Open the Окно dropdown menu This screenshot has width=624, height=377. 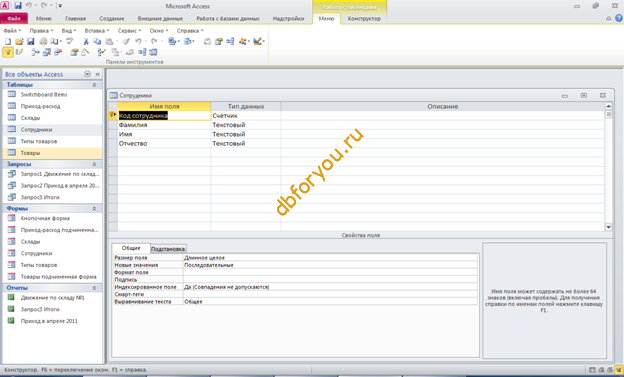(x=159, y=31)
